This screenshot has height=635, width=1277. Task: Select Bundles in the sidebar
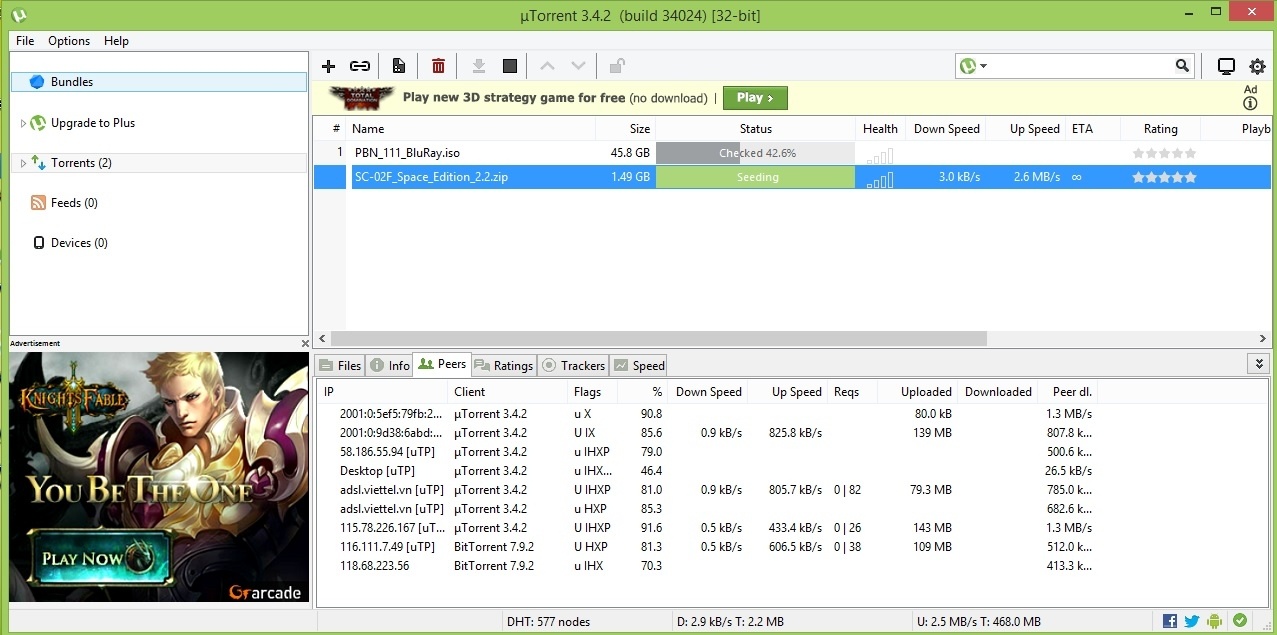(159, 82)
